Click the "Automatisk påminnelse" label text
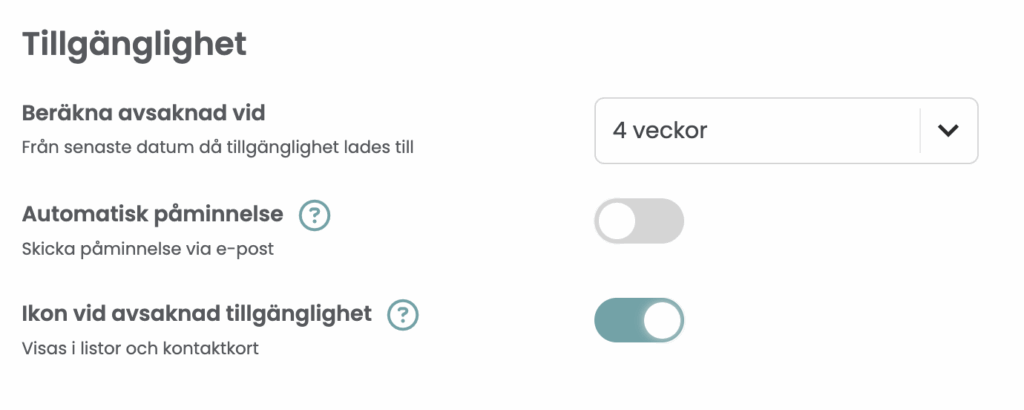The height and width of the screenshot is (410, 1024). (x=152, y=213)
